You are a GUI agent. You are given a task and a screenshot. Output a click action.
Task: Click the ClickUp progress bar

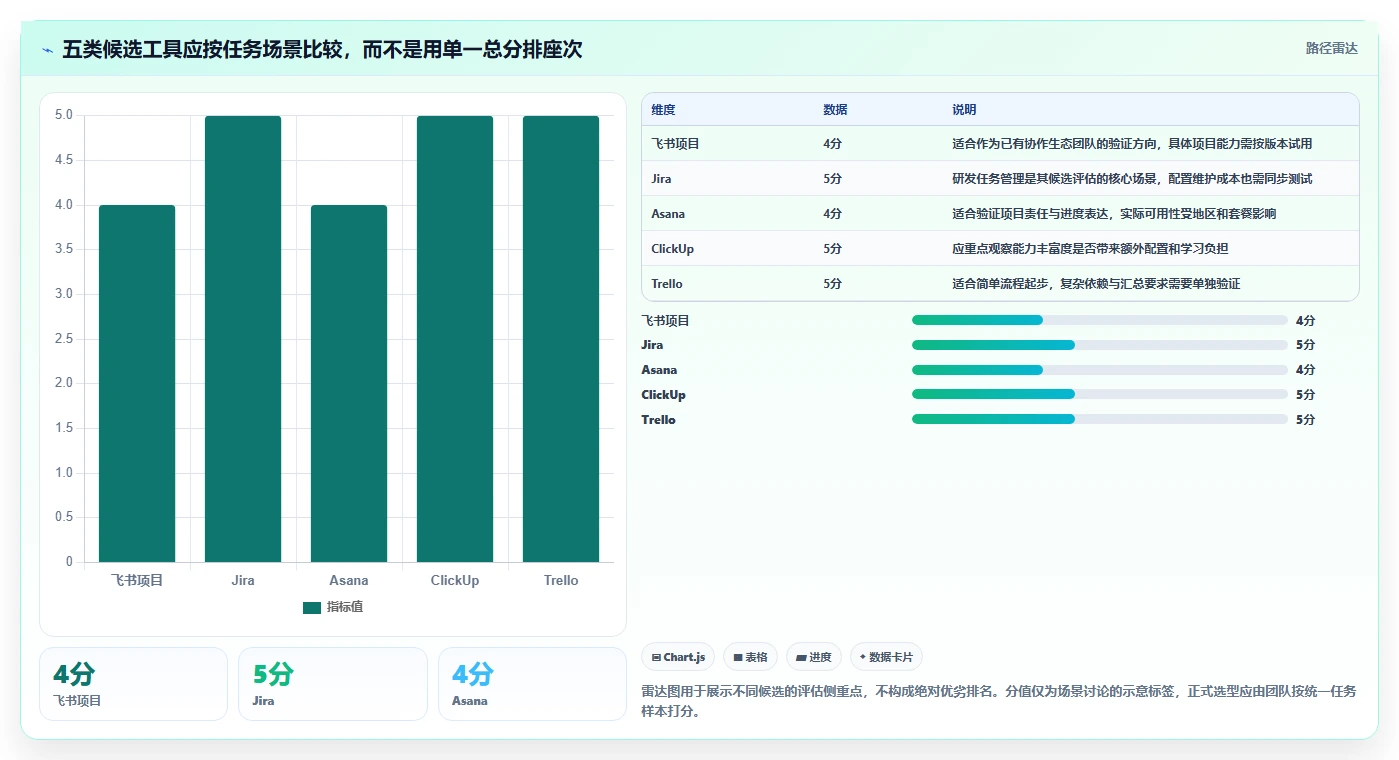[1100, 394]
